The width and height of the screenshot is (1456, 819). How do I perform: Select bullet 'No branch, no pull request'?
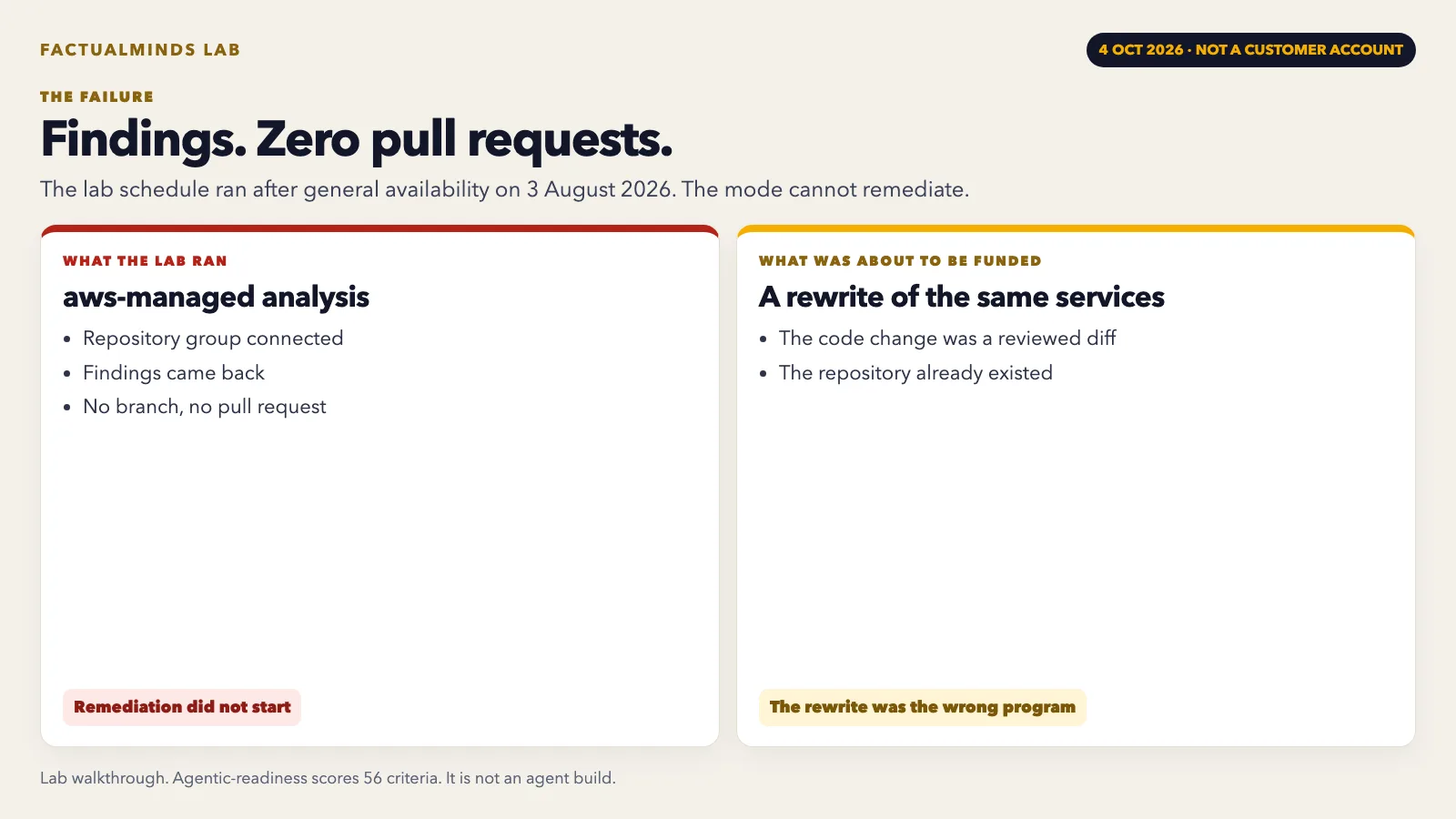click(205, 407)
